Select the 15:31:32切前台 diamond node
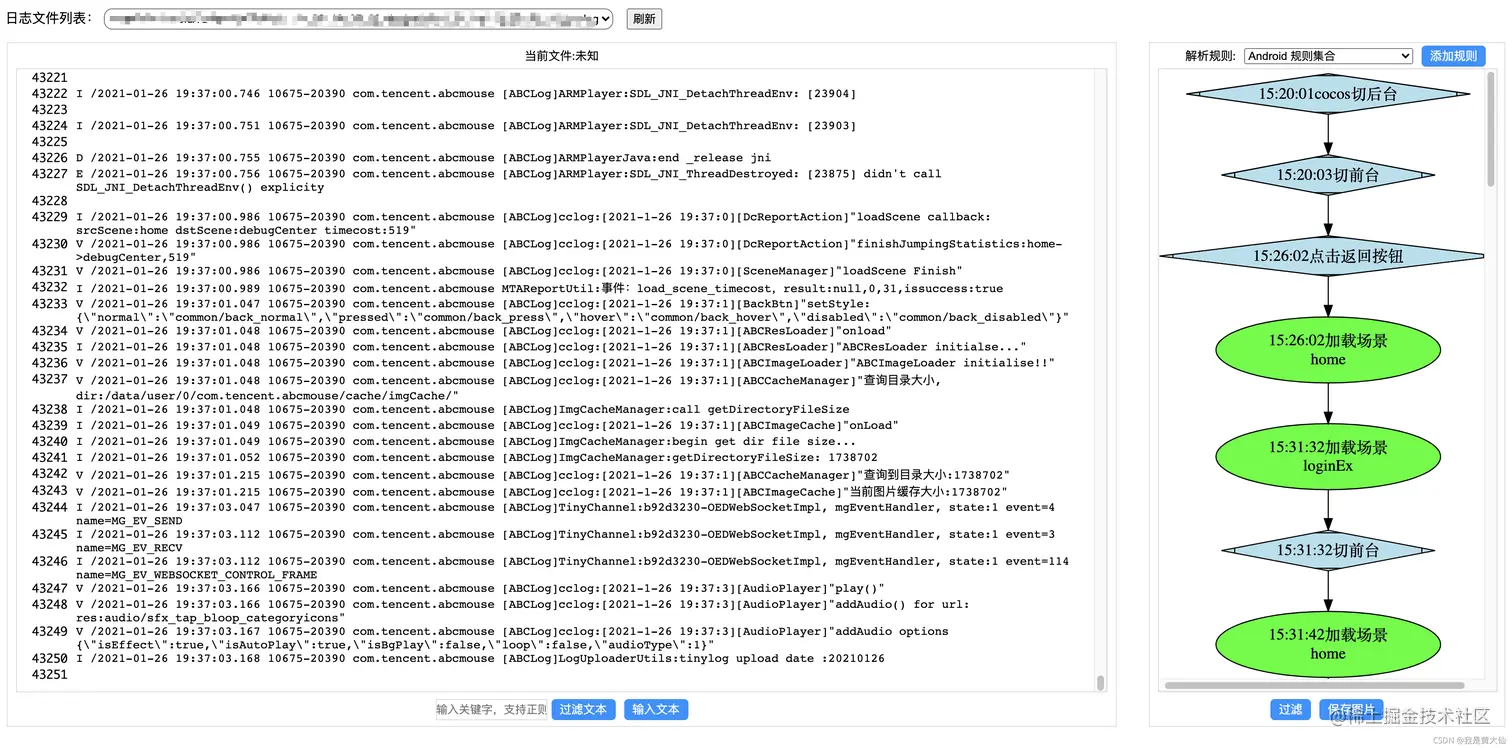The width and height of the screenshot is (1512, 748). 1328,550
